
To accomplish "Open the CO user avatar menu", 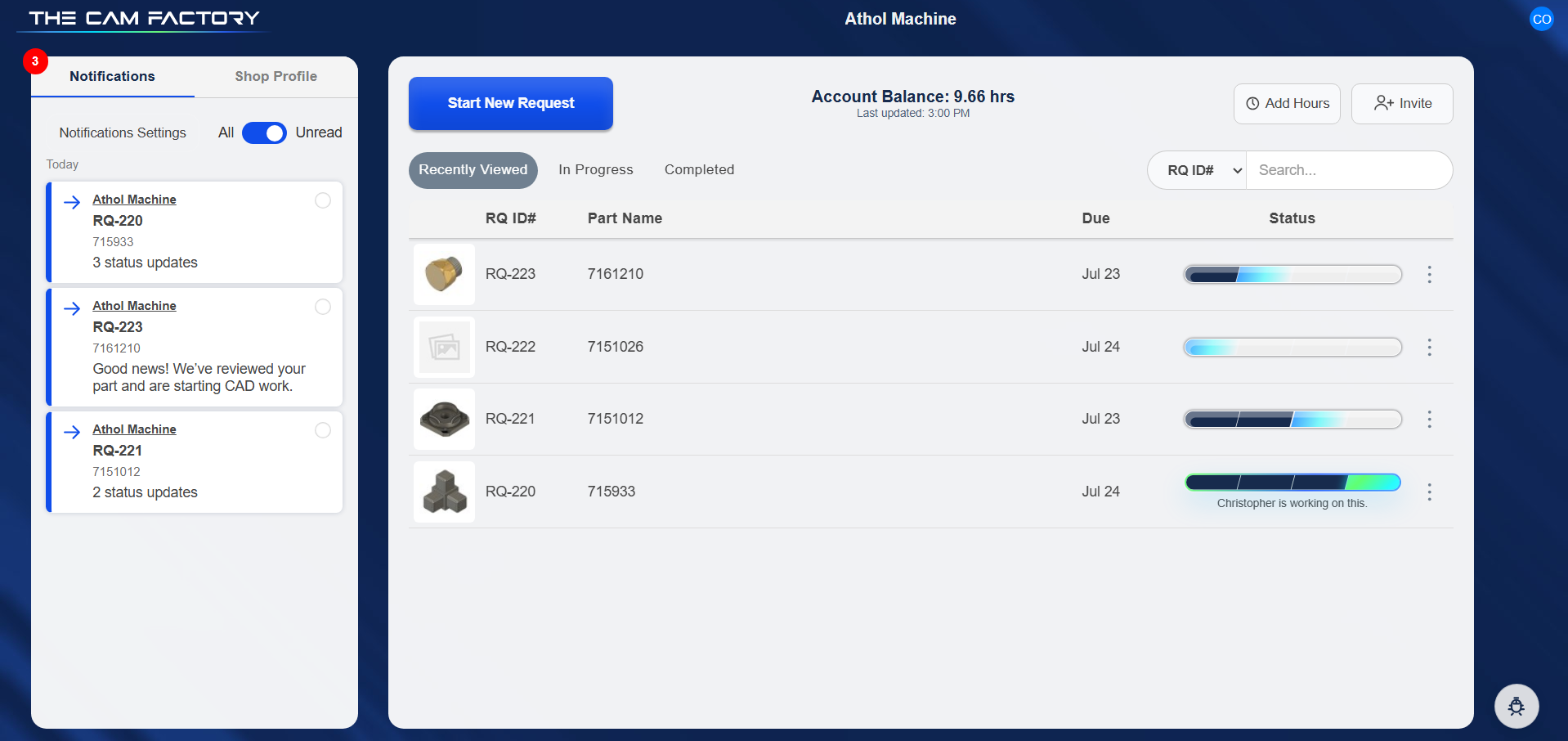I will point(1542,19).
